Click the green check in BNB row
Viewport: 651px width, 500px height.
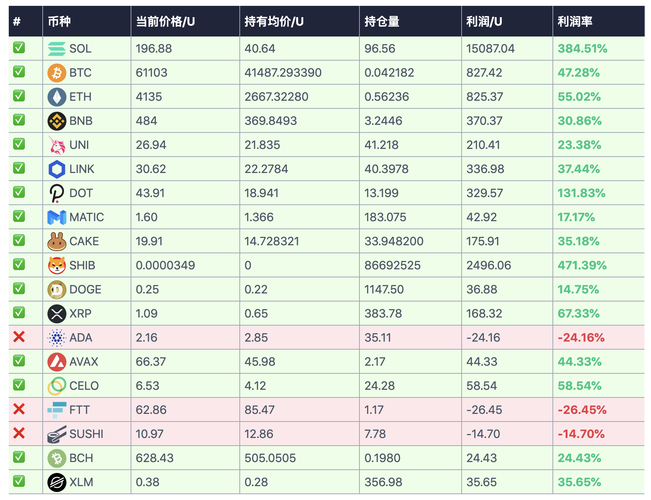pyautogui.click(x=19, y=120)
